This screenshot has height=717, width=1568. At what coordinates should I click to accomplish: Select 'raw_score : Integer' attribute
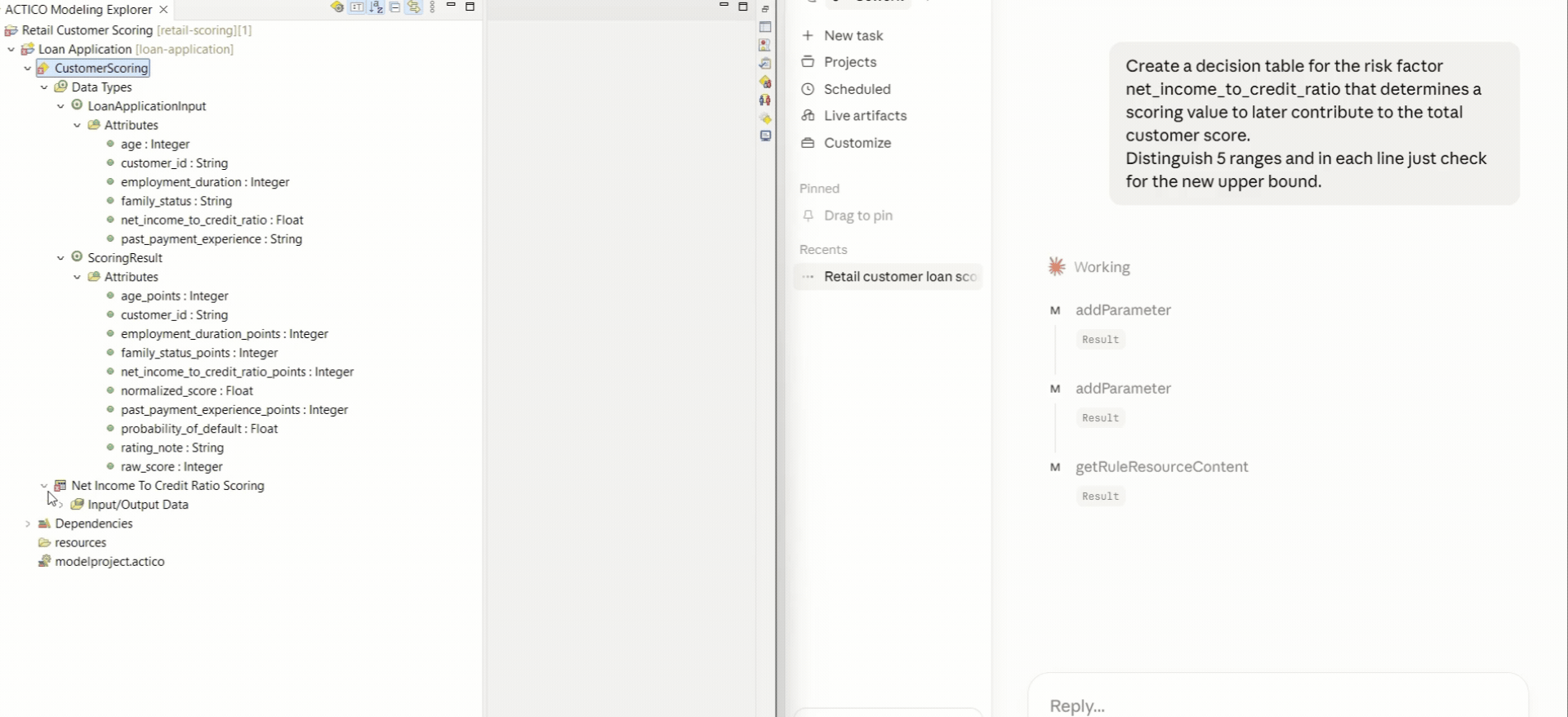[171, 466]
